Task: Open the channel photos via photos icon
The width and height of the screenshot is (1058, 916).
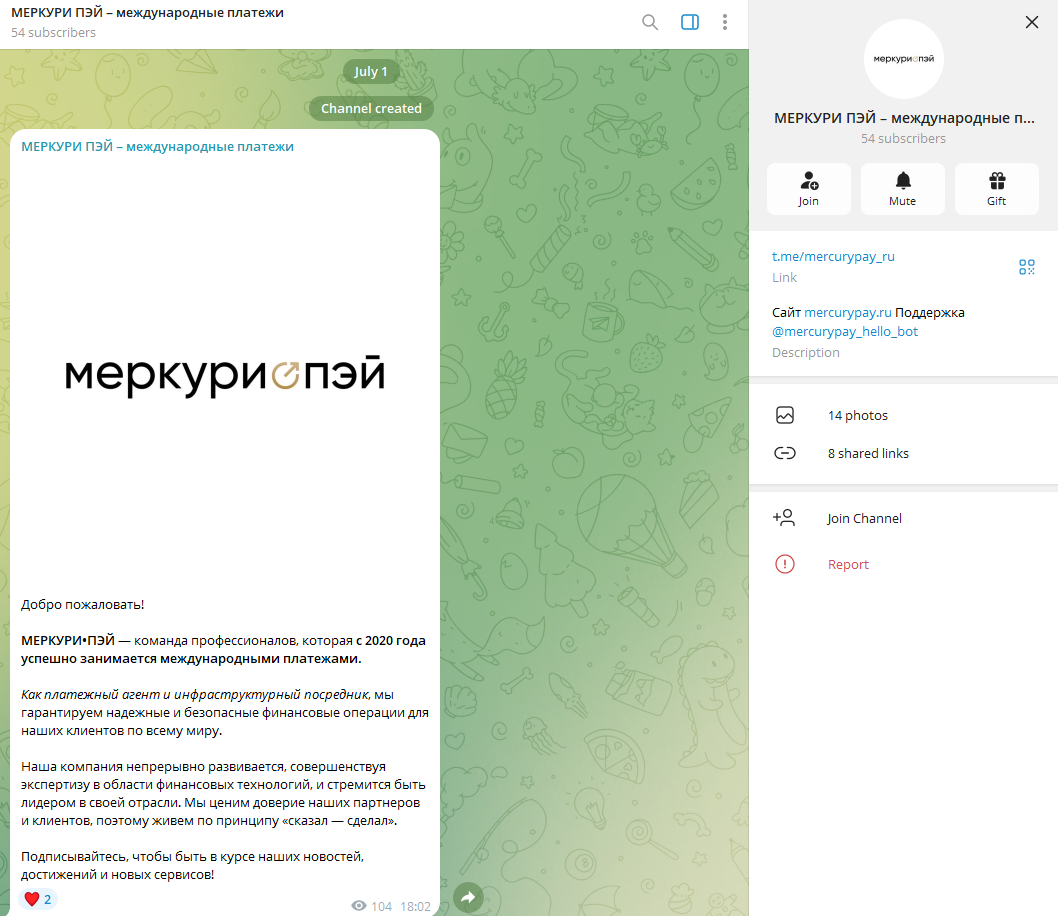Action: coord(785,415)
